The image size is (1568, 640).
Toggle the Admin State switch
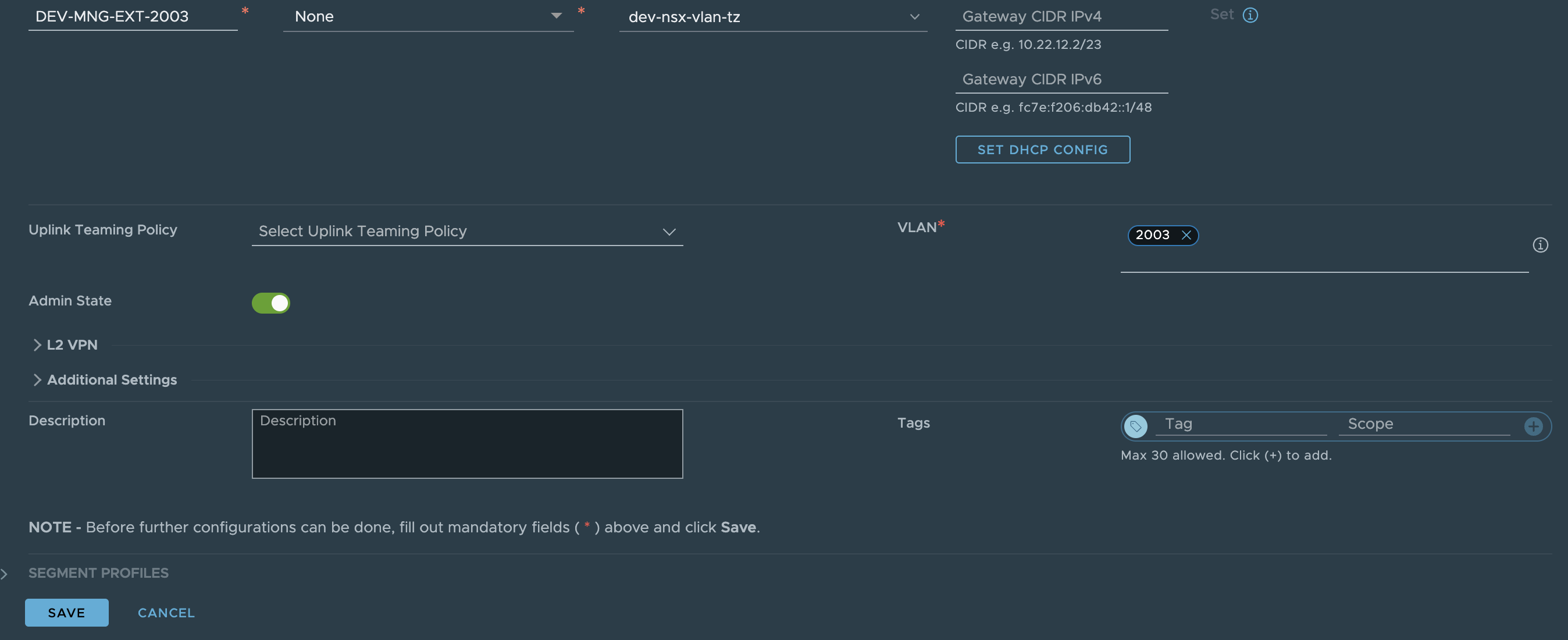[271, 303]
